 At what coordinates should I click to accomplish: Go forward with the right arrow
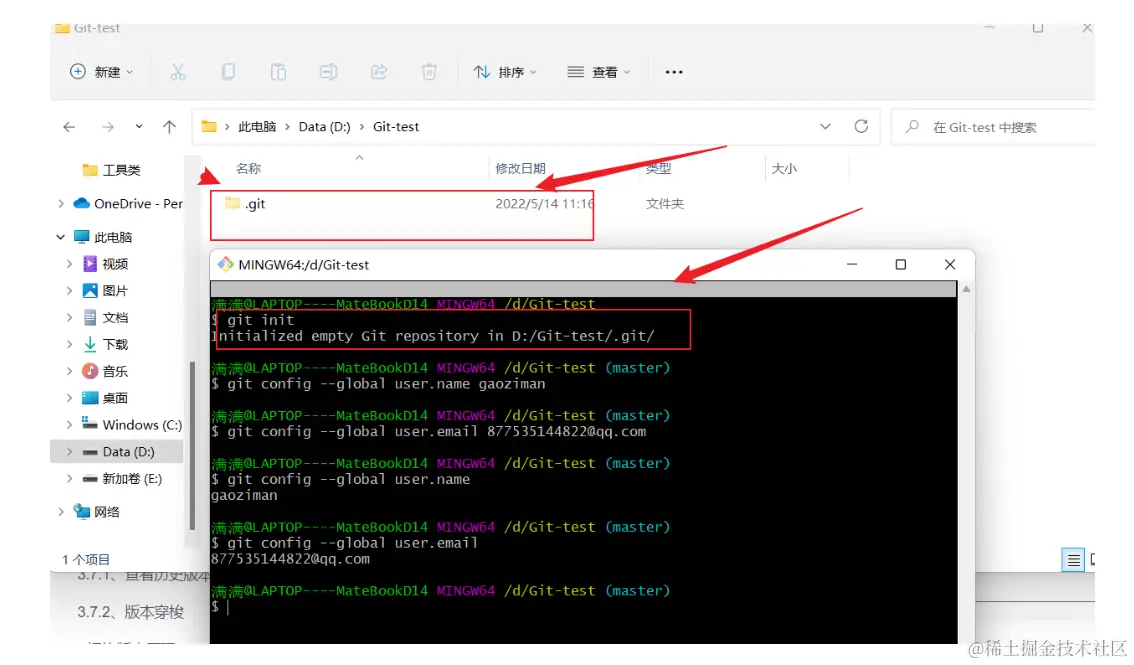108,127
